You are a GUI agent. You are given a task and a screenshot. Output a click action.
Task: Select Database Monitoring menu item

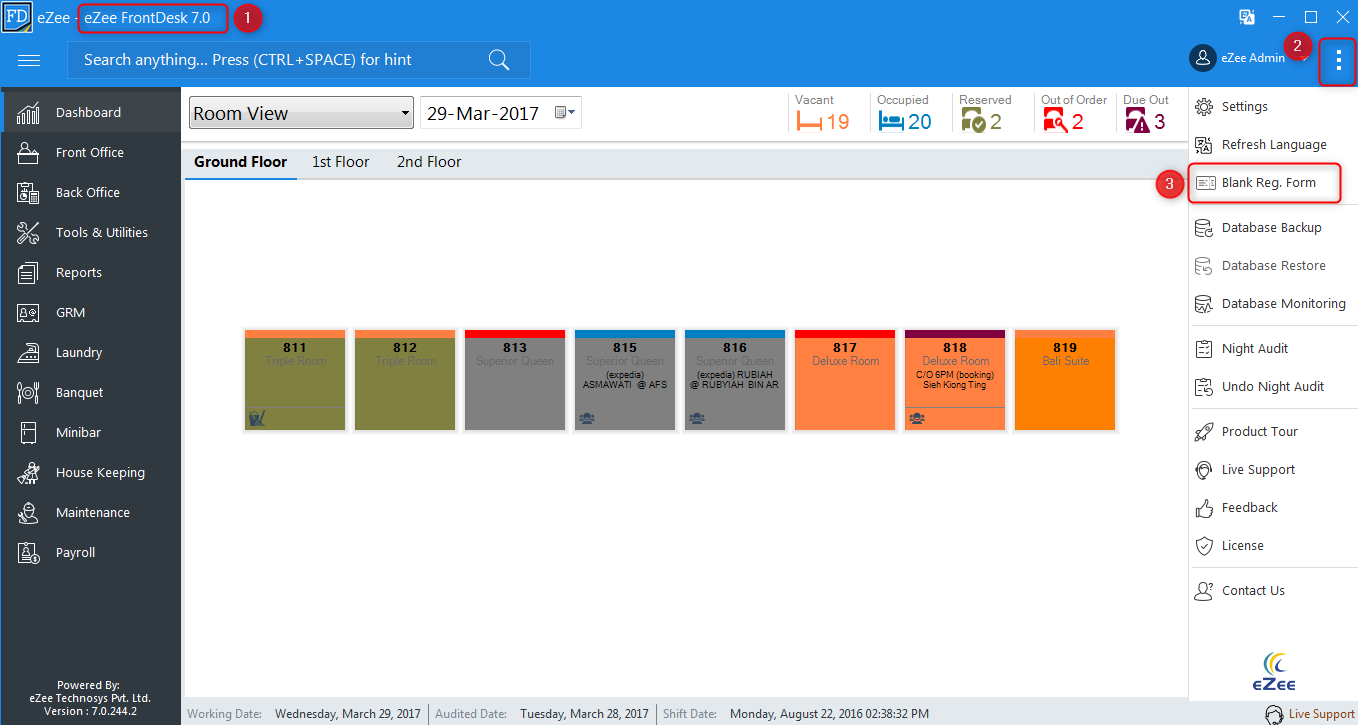[x=1273, y=304]
